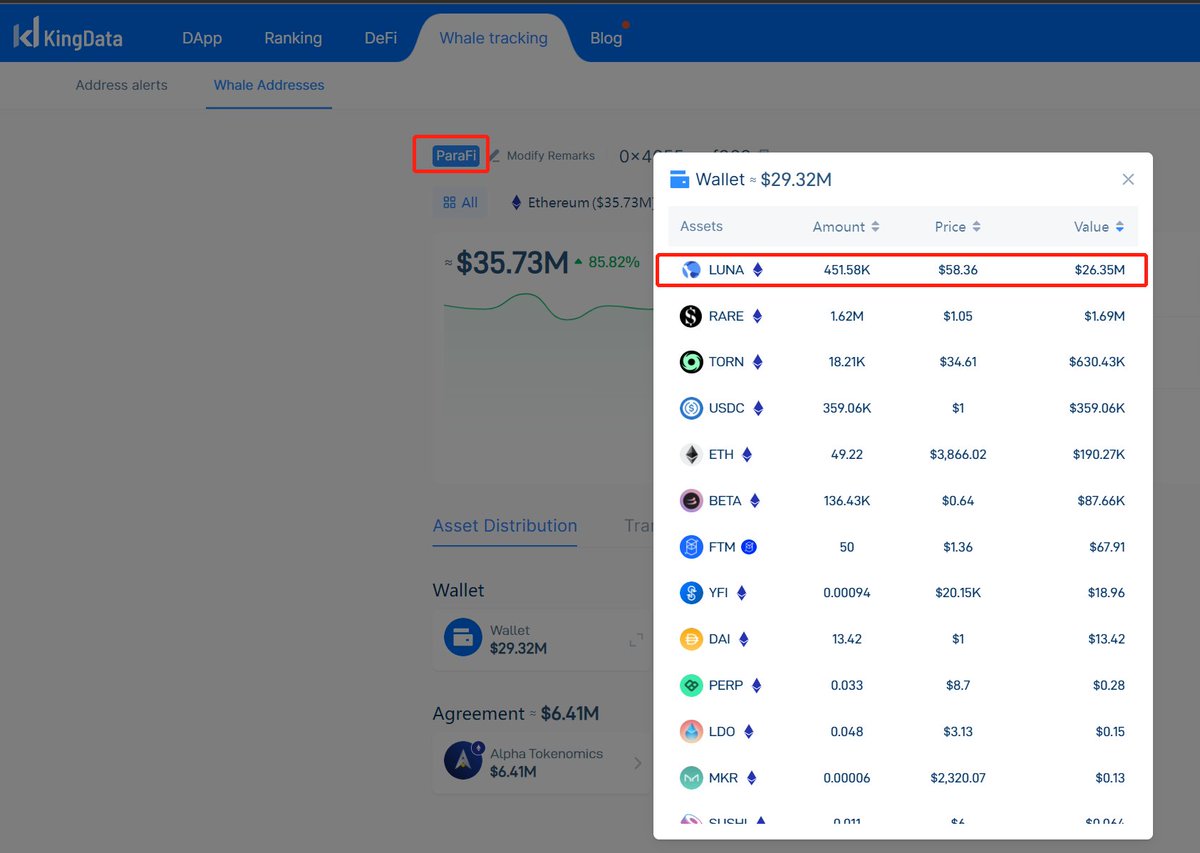Select the Whale tracking tab

click(494, 38)
